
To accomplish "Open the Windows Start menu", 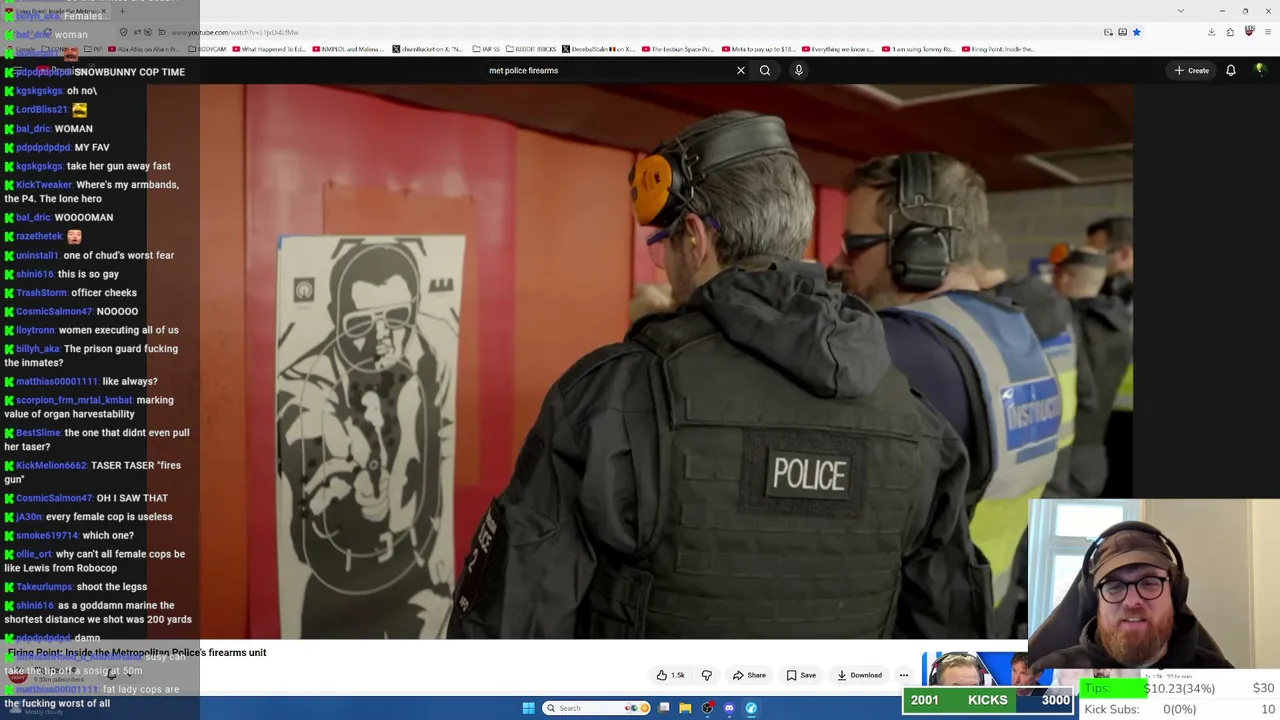I will [x=528, y=708].
